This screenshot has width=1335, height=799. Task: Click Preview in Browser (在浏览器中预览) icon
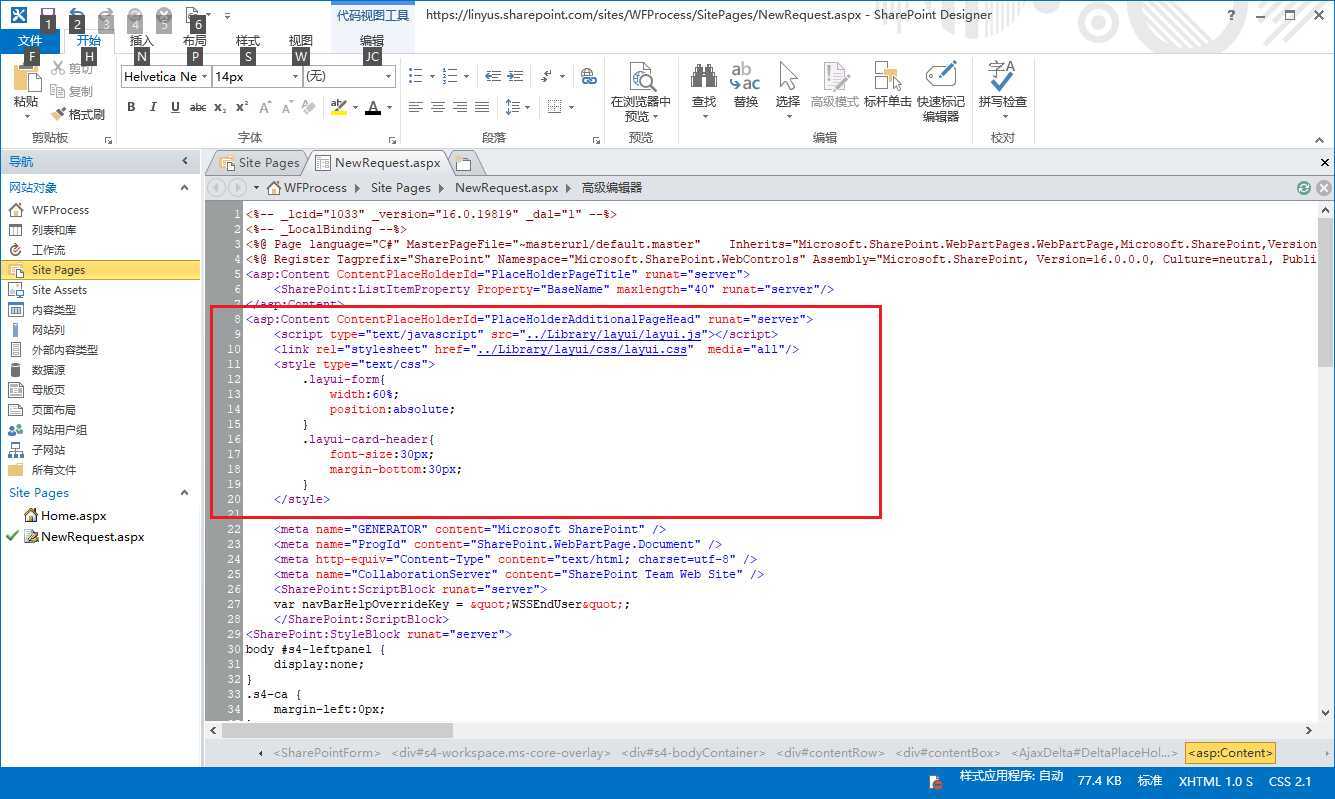[641, 78]
